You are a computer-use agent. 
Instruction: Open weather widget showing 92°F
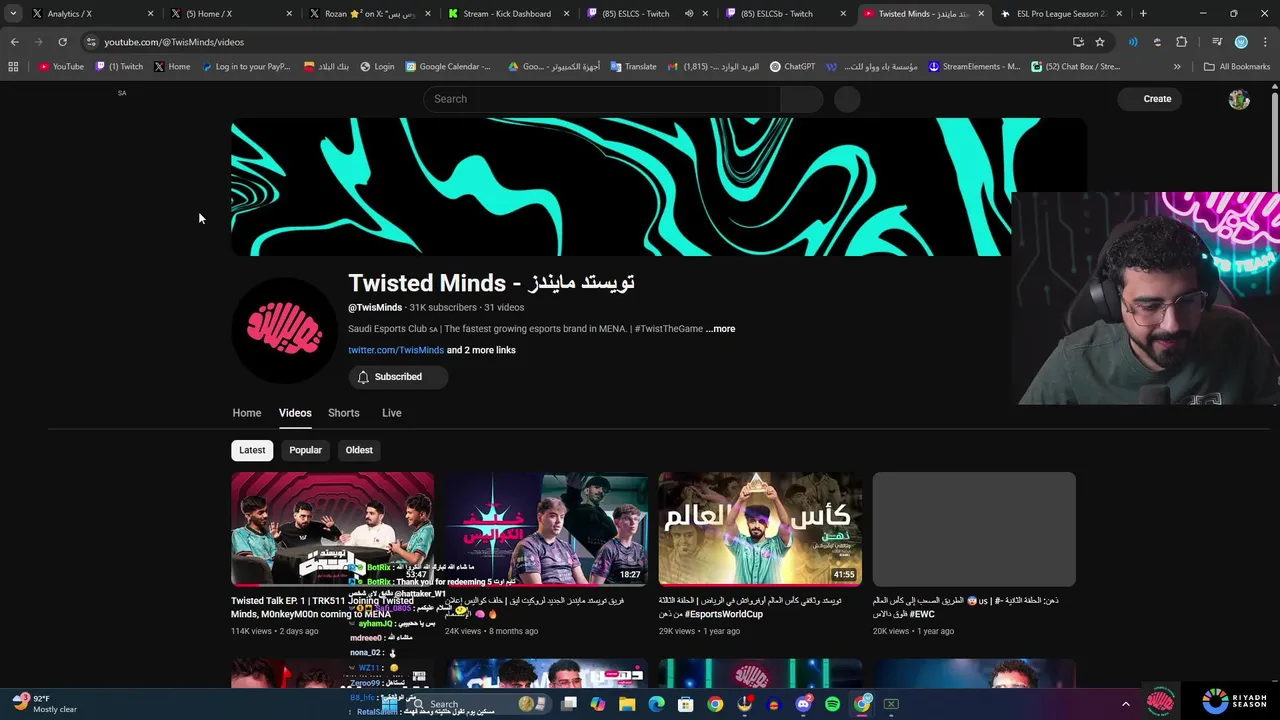pyautogui.click(x=44, y=704)
